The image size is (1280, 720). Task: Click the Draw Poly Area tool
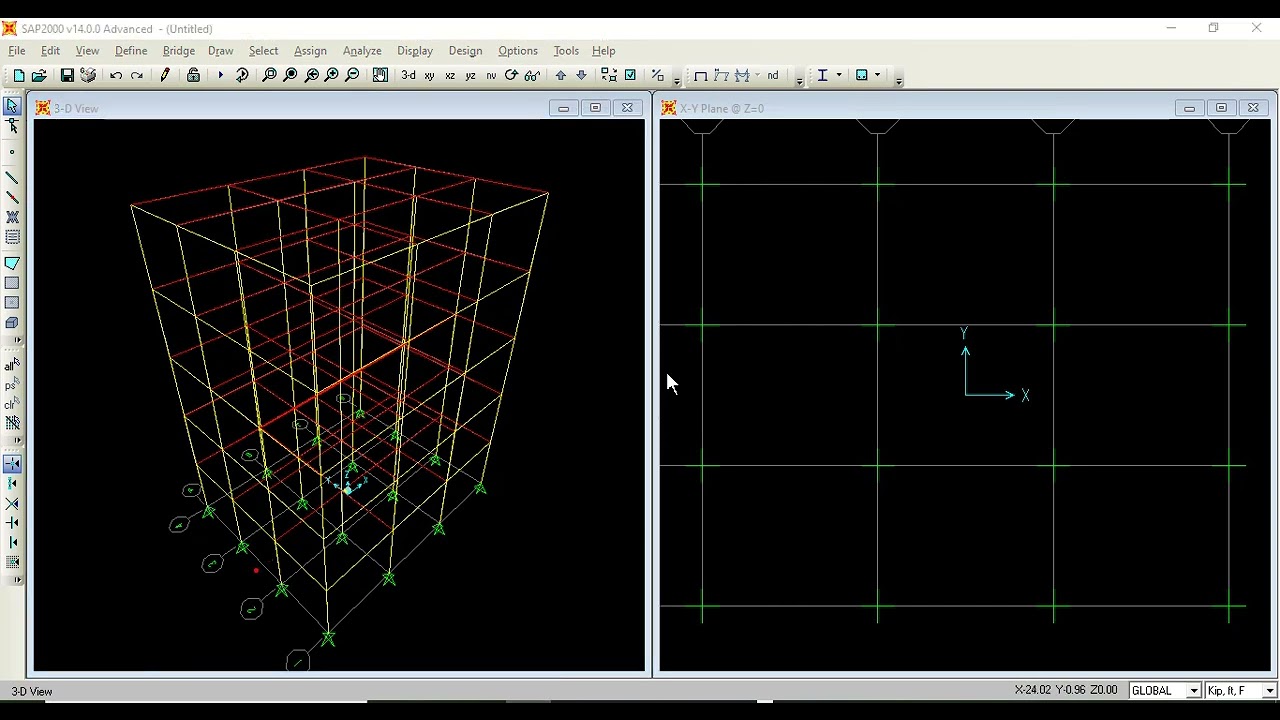(x=12, y=263)
